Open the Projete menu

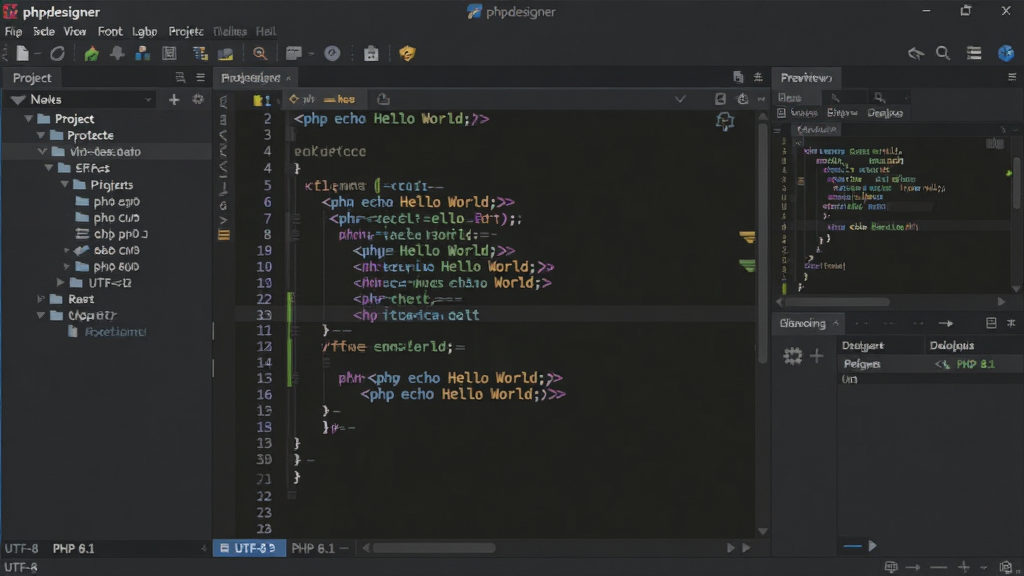tap(185, 31)
